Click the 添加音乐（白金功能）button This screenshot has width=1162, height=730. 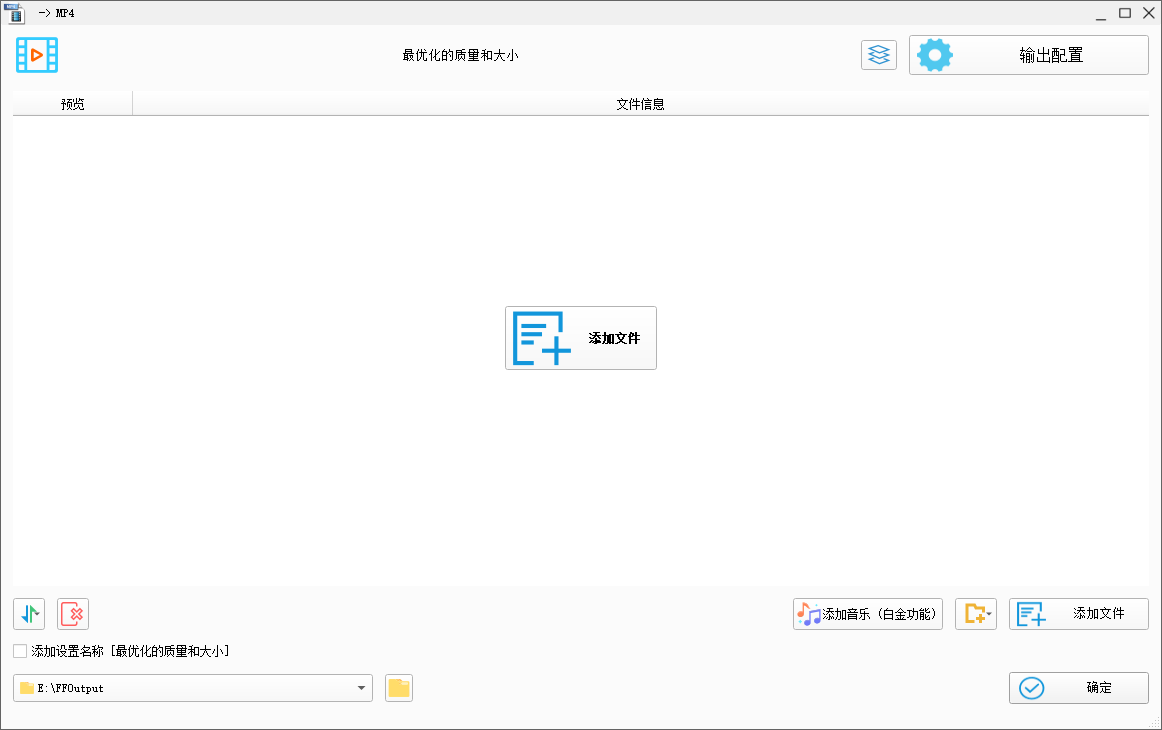click(x=867, y=614)
